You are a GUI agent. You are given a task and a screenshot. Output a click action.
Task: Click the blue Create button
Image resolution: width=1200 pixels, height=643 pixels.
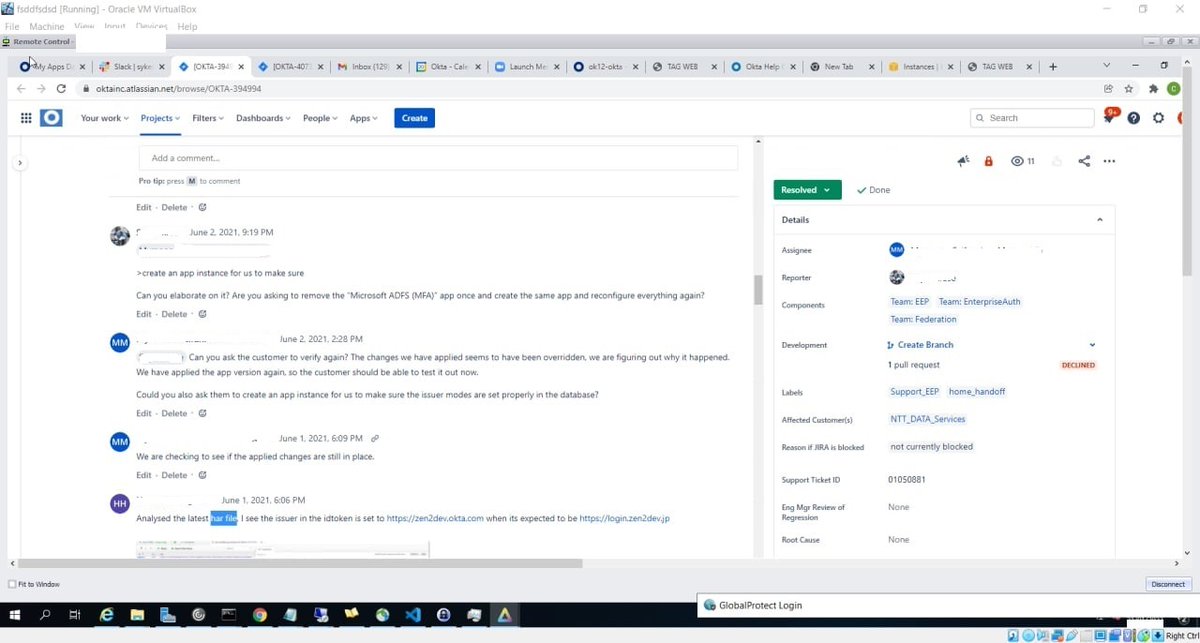(x=414, y=118)
